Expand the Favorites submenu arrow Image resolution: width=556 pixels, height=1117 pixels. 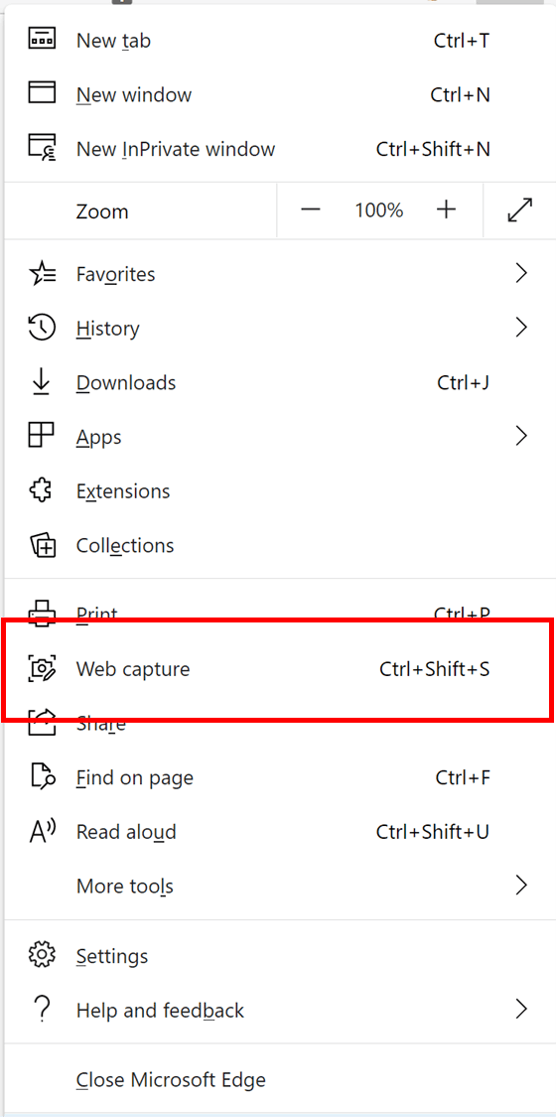[x=522, y=273]
